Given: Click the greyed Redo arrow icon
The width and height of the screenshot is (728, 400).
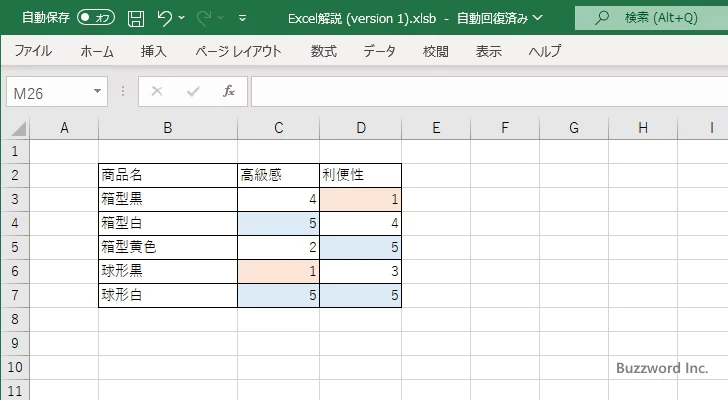Looking at the screenshot, I should tap(204, 18).
